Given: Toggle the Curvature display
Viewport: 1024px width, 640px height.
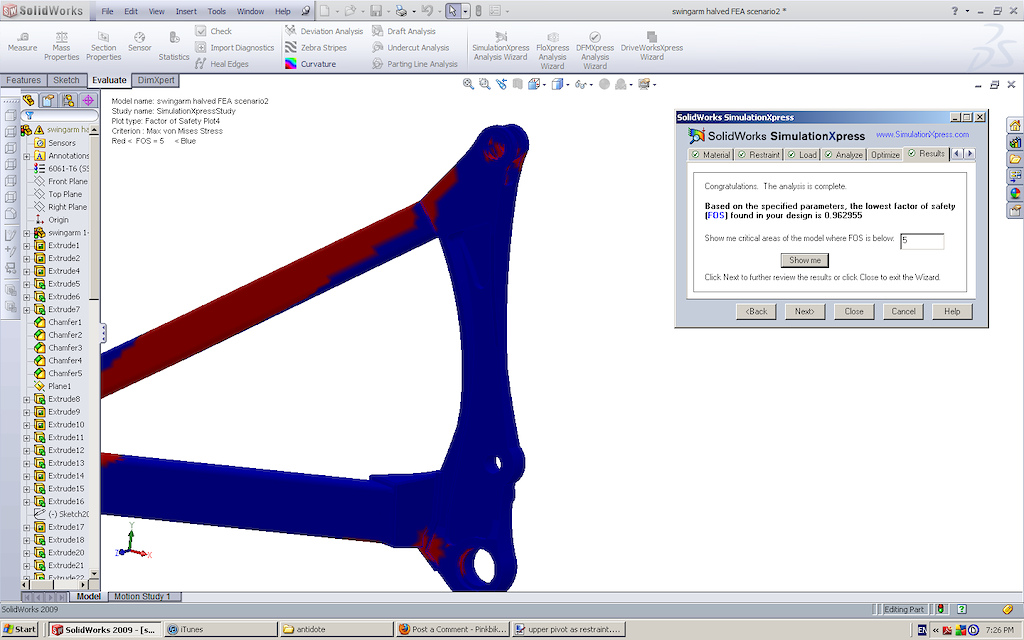Looking at the screenshot, I should (310, 64).
